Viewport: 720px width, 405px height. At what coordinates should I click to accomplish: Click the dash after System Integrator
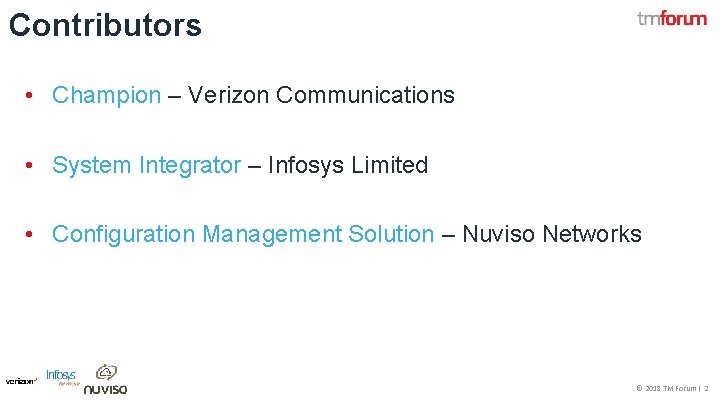tap(254, 165)
